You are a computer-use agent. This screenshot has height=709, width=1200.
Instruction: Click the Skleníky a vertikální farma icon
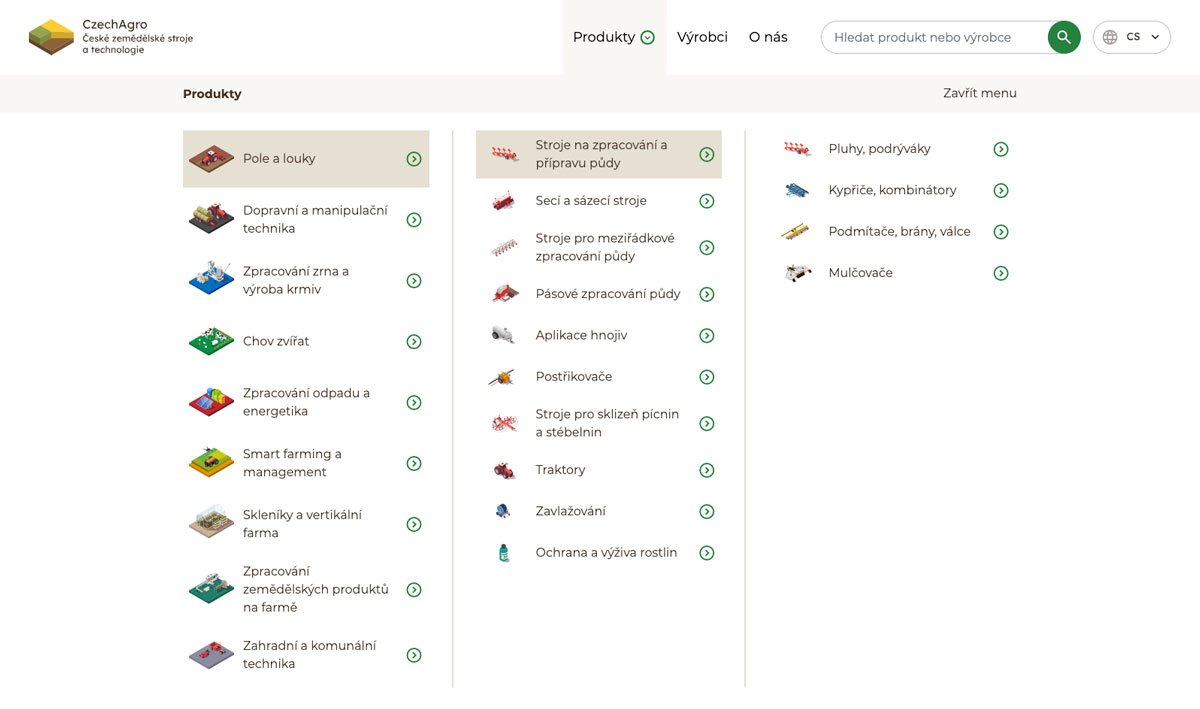click(211, 523)
